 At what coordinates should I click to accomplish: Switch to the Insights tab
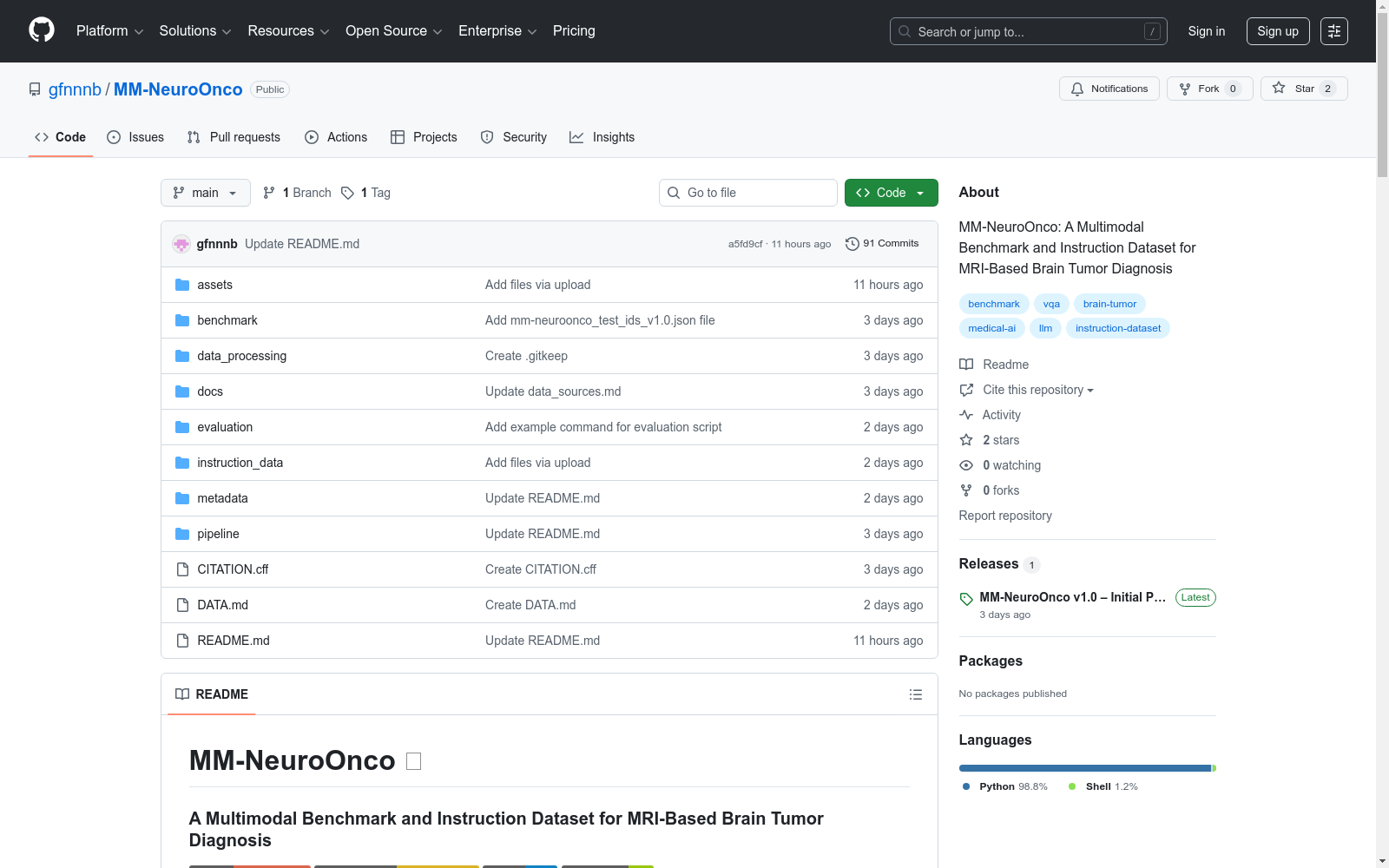pyautogui.click(x=602, y=137)
